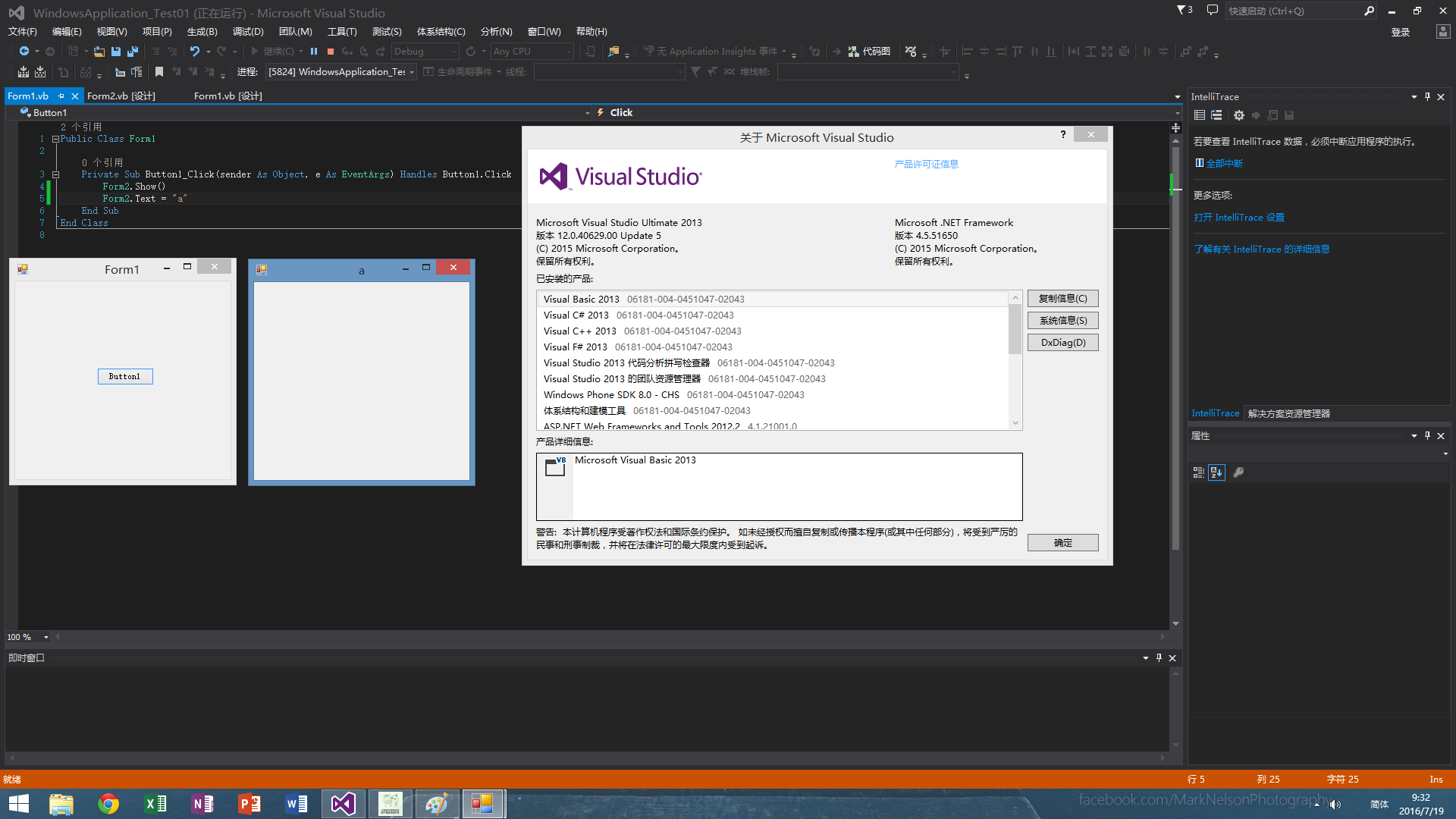Switch to the Form2.vb [设计] tab
This screenshot has width=1456, height=819.
[121, 96]
